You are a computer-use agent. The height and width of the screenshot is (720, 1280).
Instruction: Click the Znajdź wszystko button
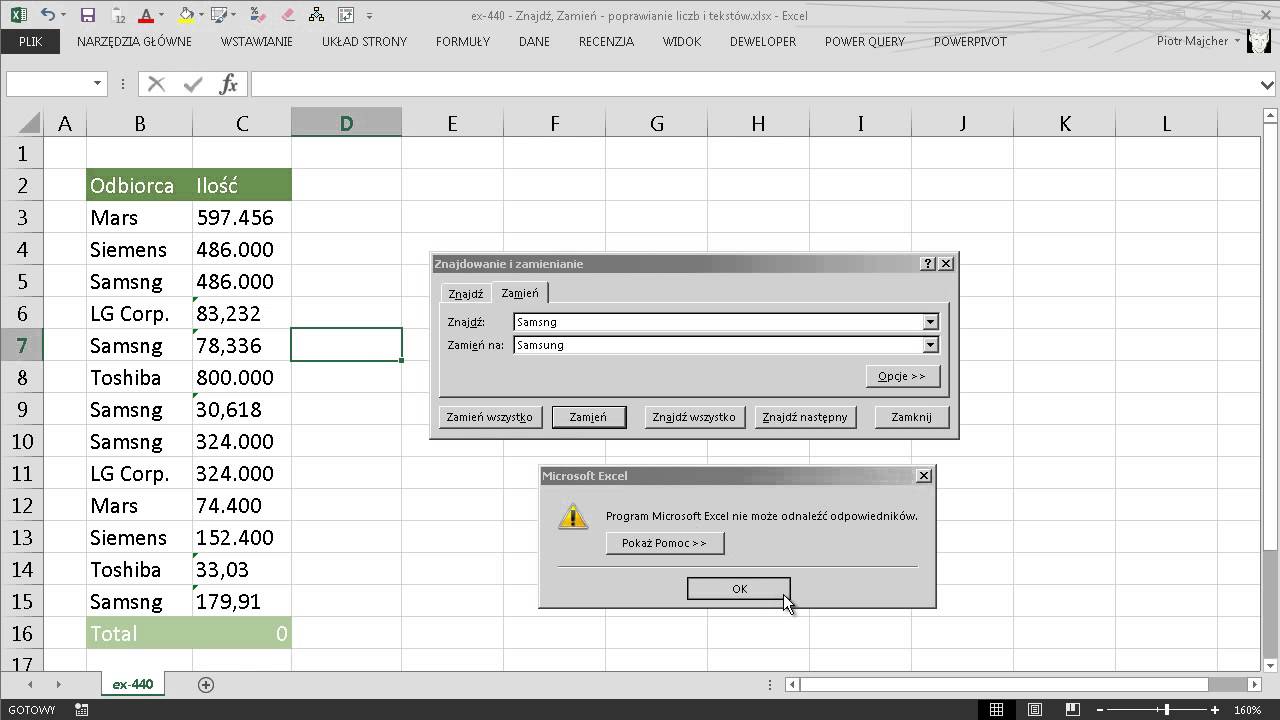(x=693, y=417)
